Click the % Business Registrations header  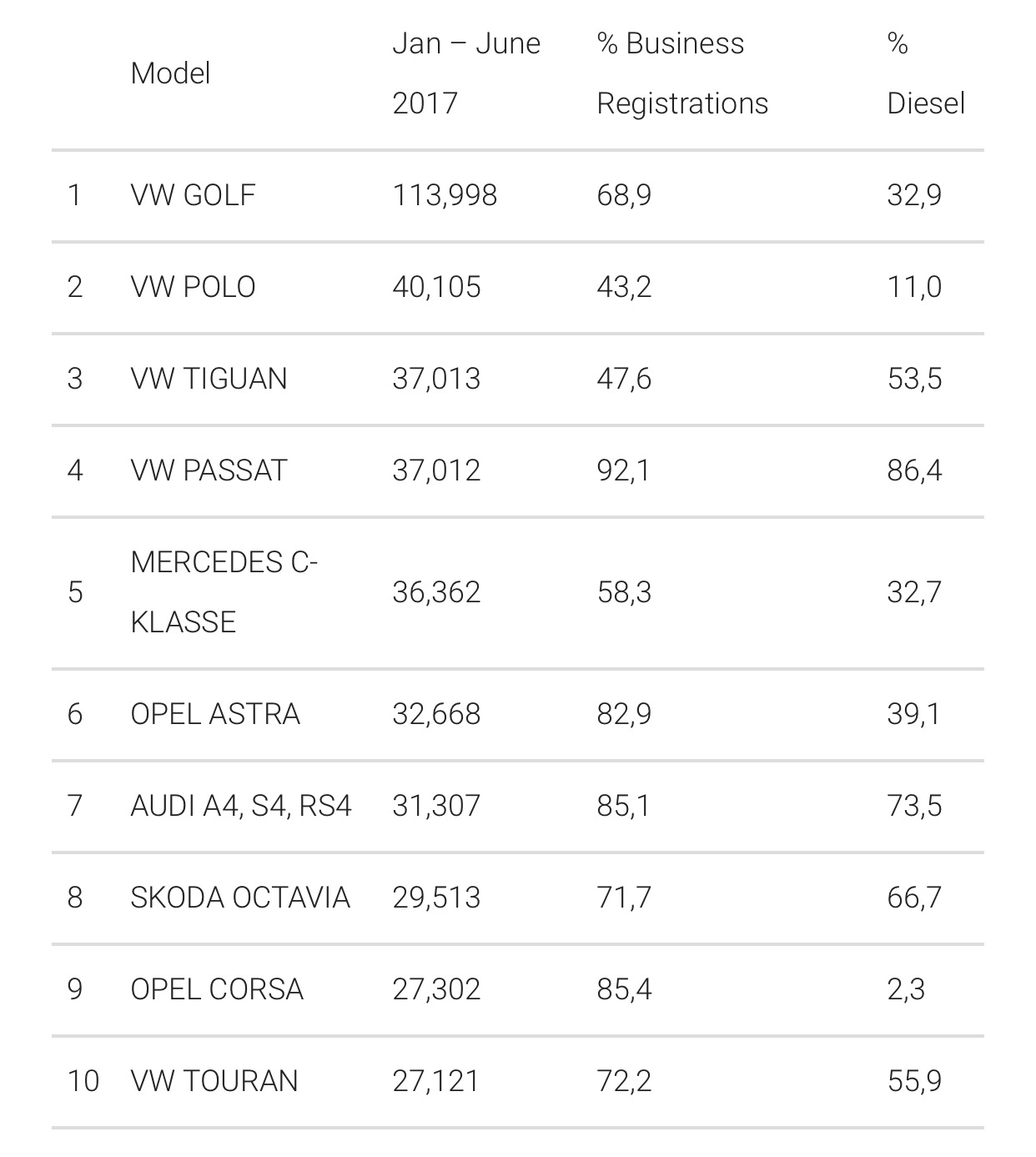tap(682, 73)
